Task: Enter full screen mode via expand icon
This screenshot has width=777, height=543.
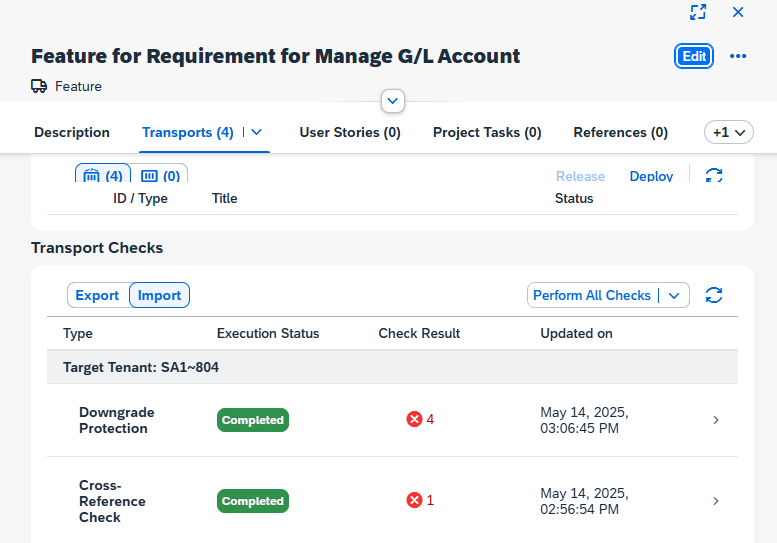Action: click(698, 12)
